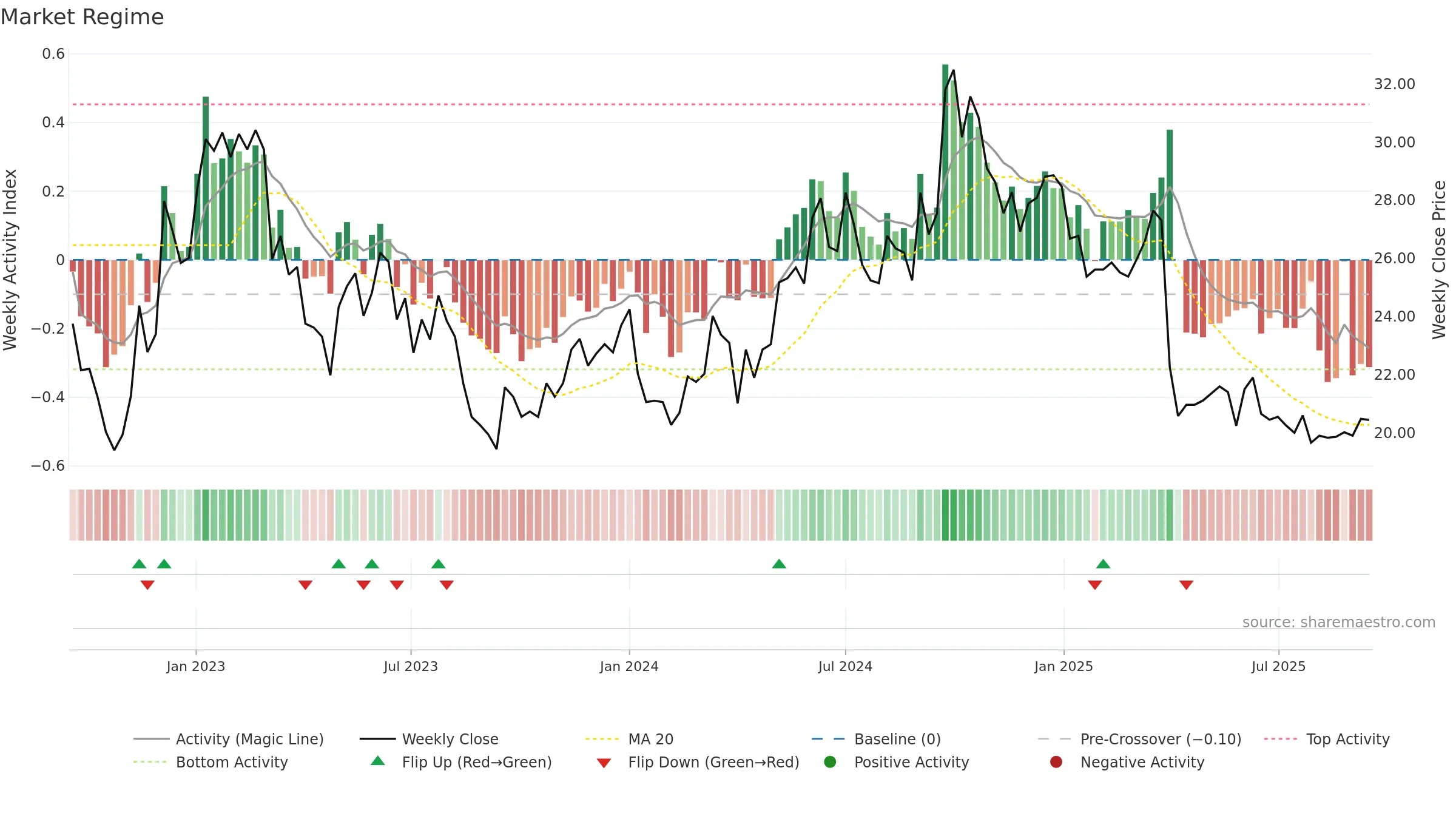Click the Jul 2023 x-axis label
The height and width of the screenshot is (819, 1456).
411,667
